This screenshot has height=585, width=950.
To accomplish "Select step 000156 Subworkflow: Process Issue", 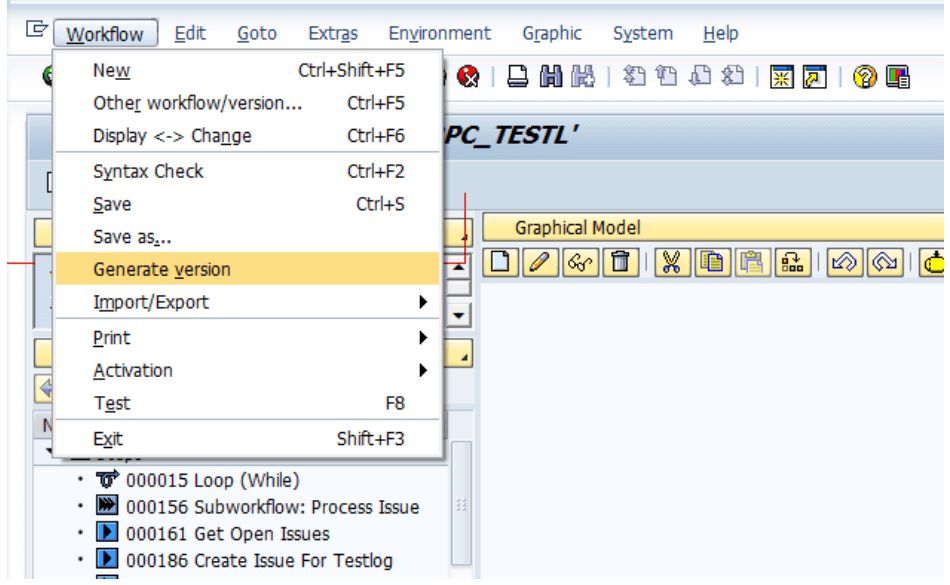I will click(272, 507).
